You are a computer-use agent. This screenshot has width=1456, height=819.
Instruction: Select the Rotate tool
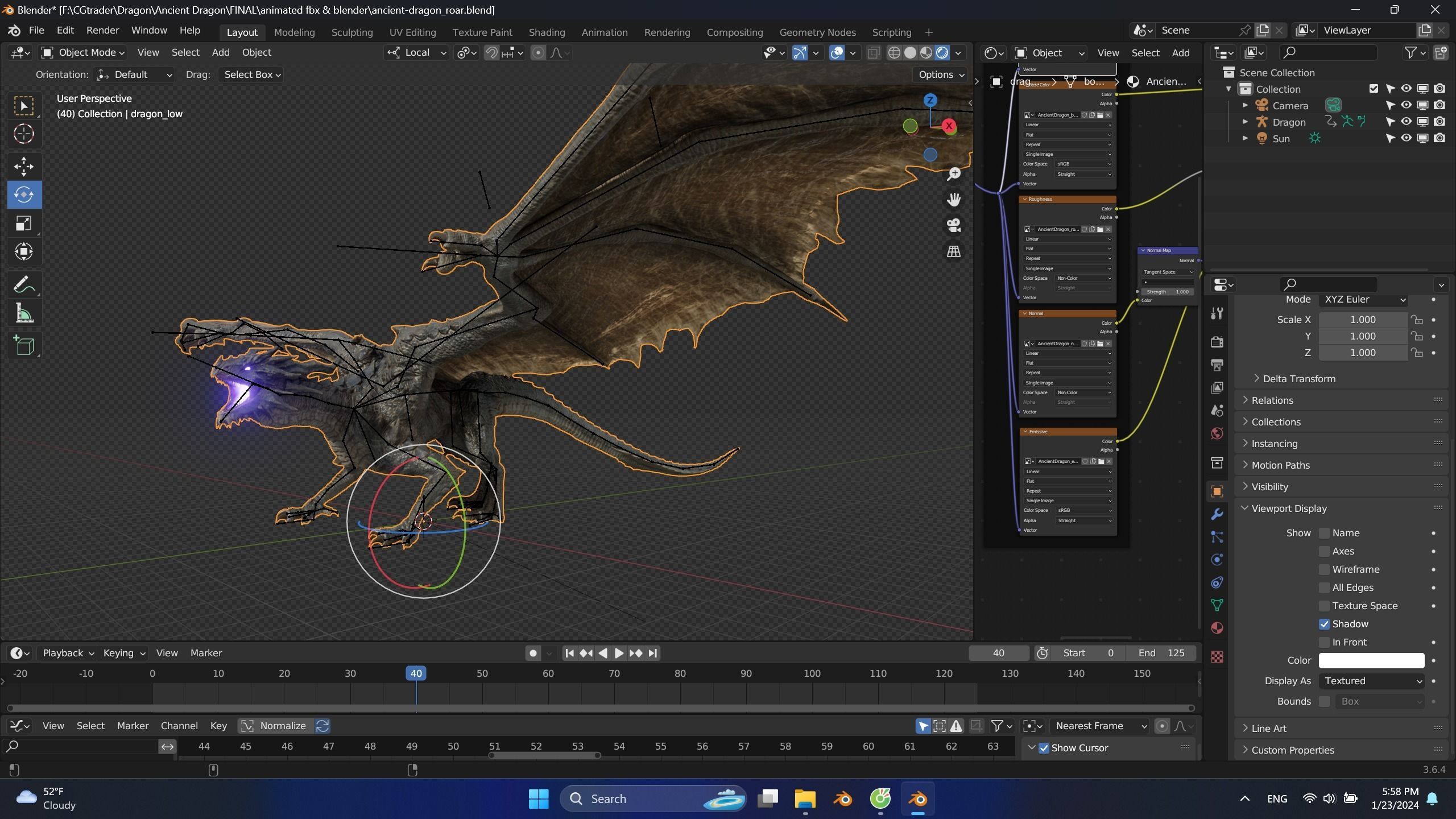tap(24, 195)
